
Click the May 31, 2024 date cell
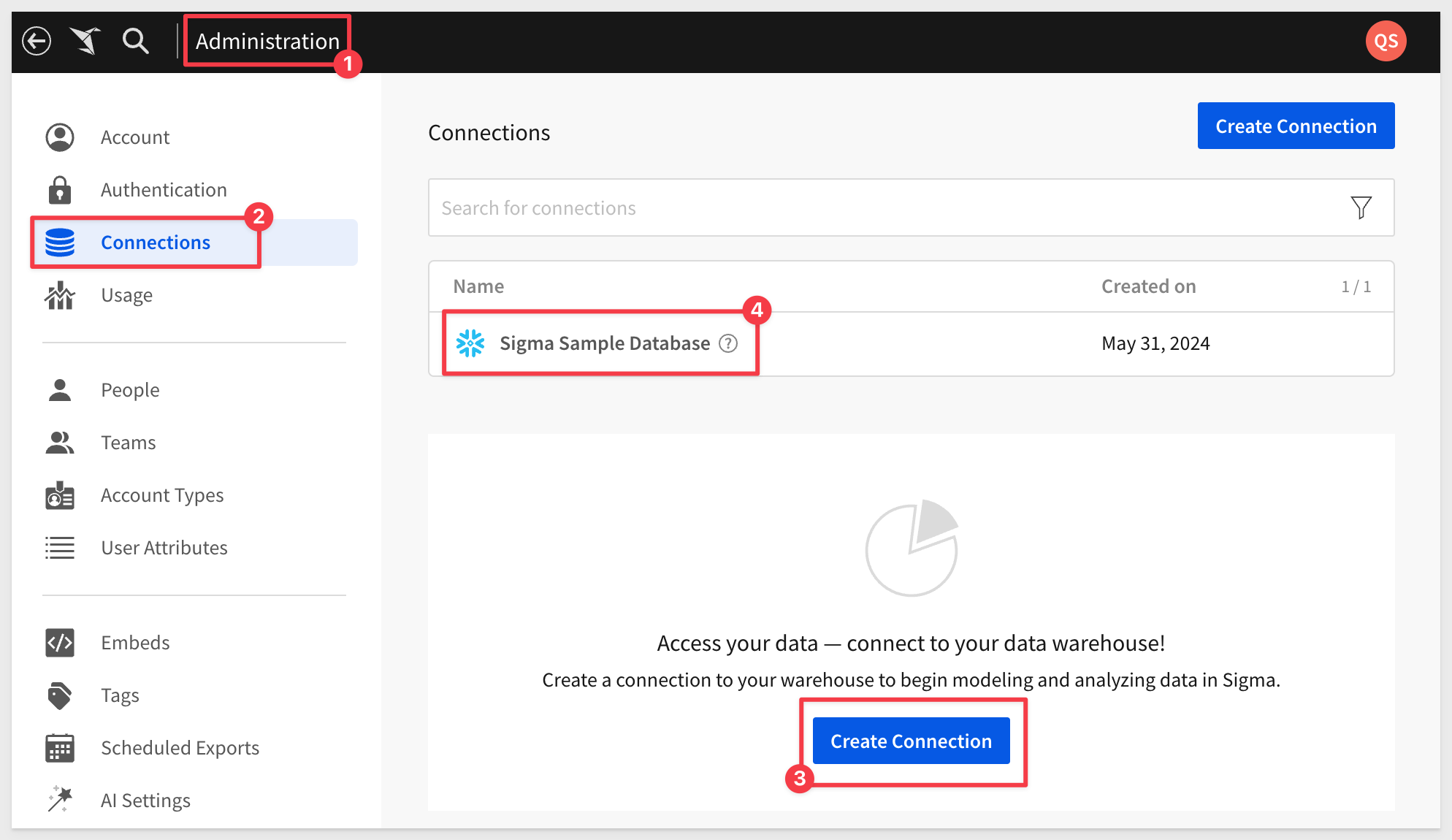click(x=1155, y=343)
